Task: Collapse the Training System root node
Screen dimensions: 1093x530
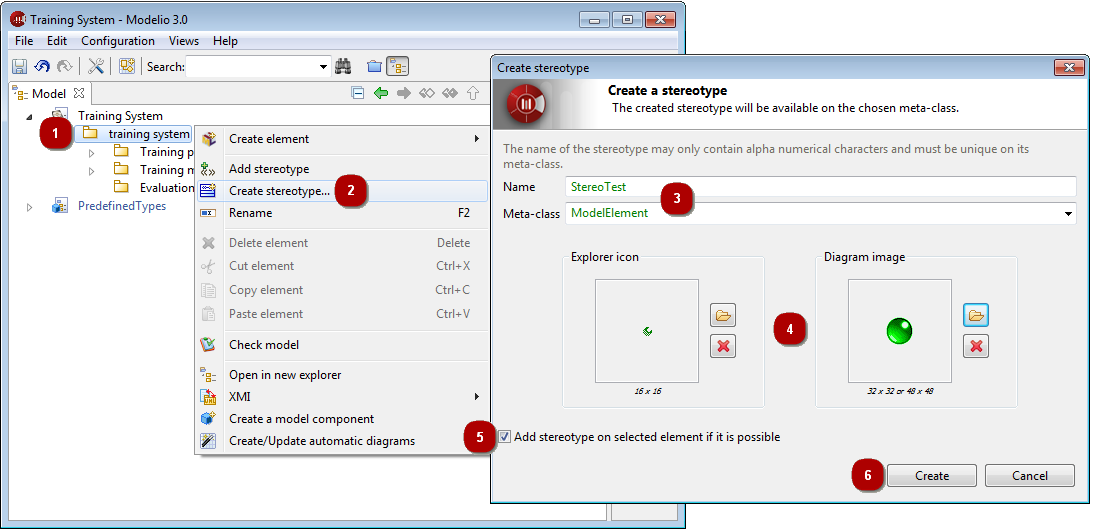Action: pyautogui.click(x=29, y=116)
